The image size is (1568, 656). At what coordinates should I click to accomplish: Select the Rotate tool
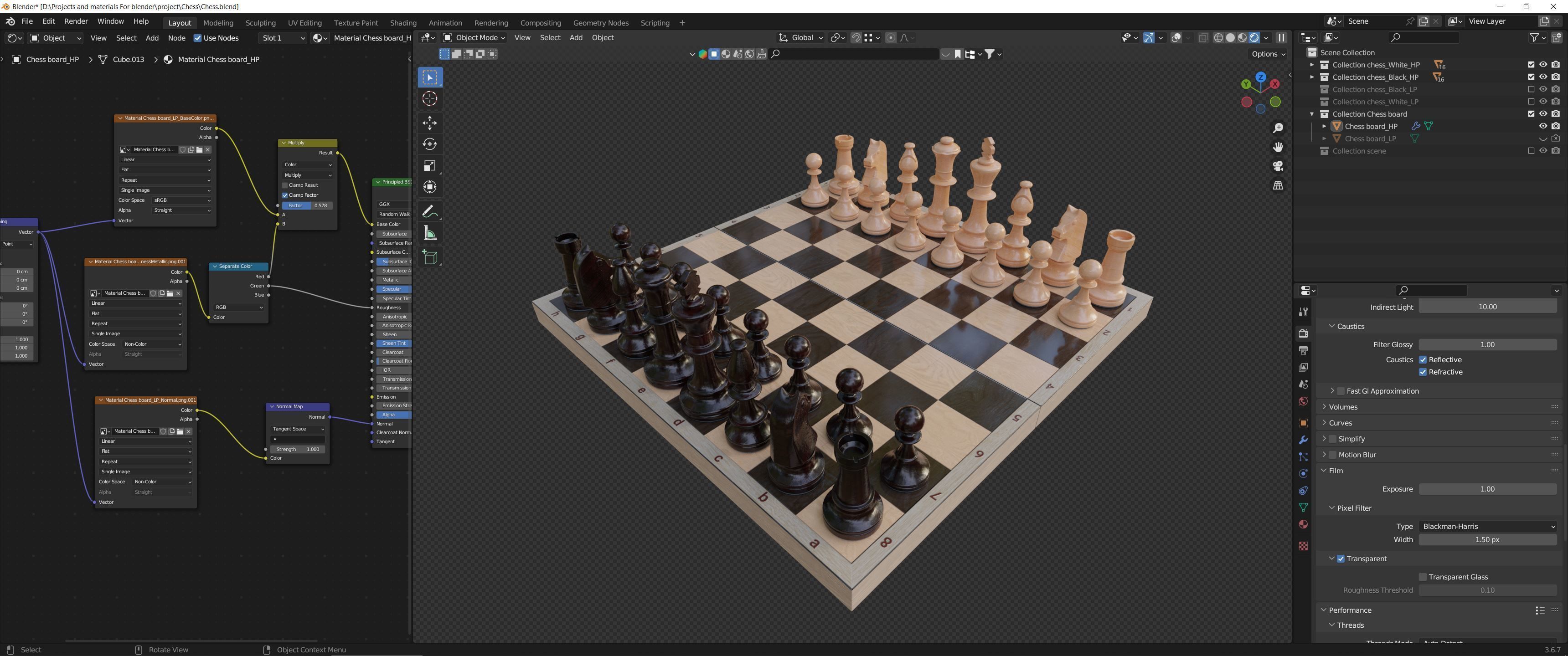click(x=430, y=144)
